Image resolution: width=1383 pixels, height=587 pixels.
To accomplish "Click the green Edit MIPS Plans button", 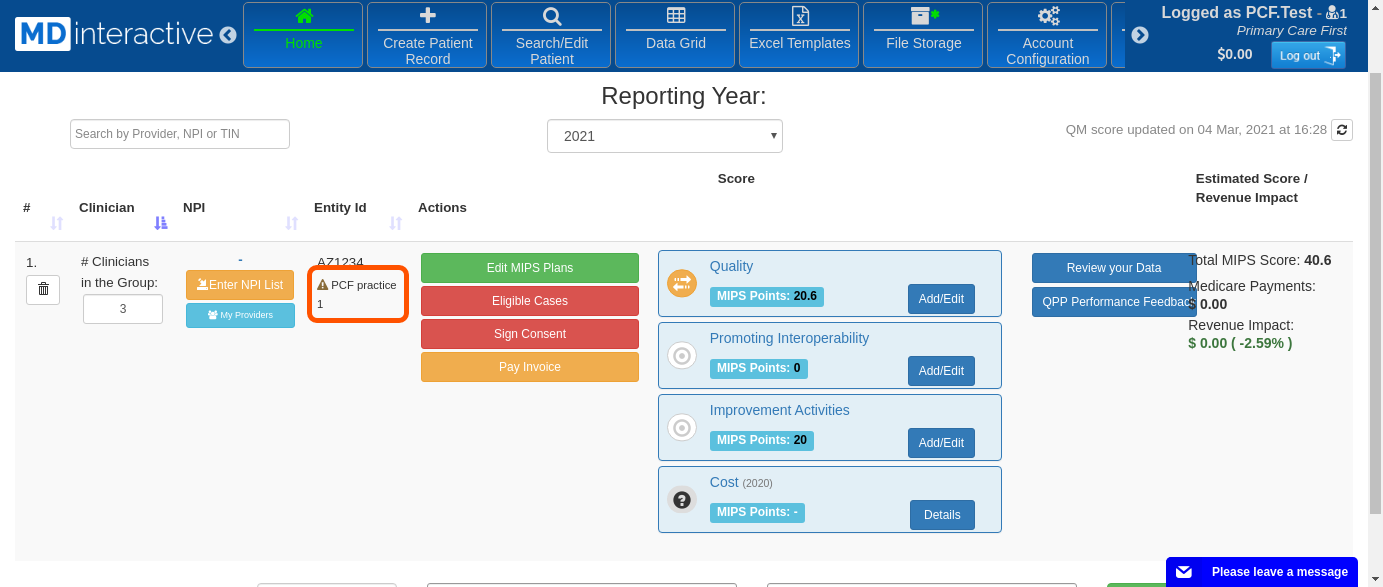I will [530, 268].
